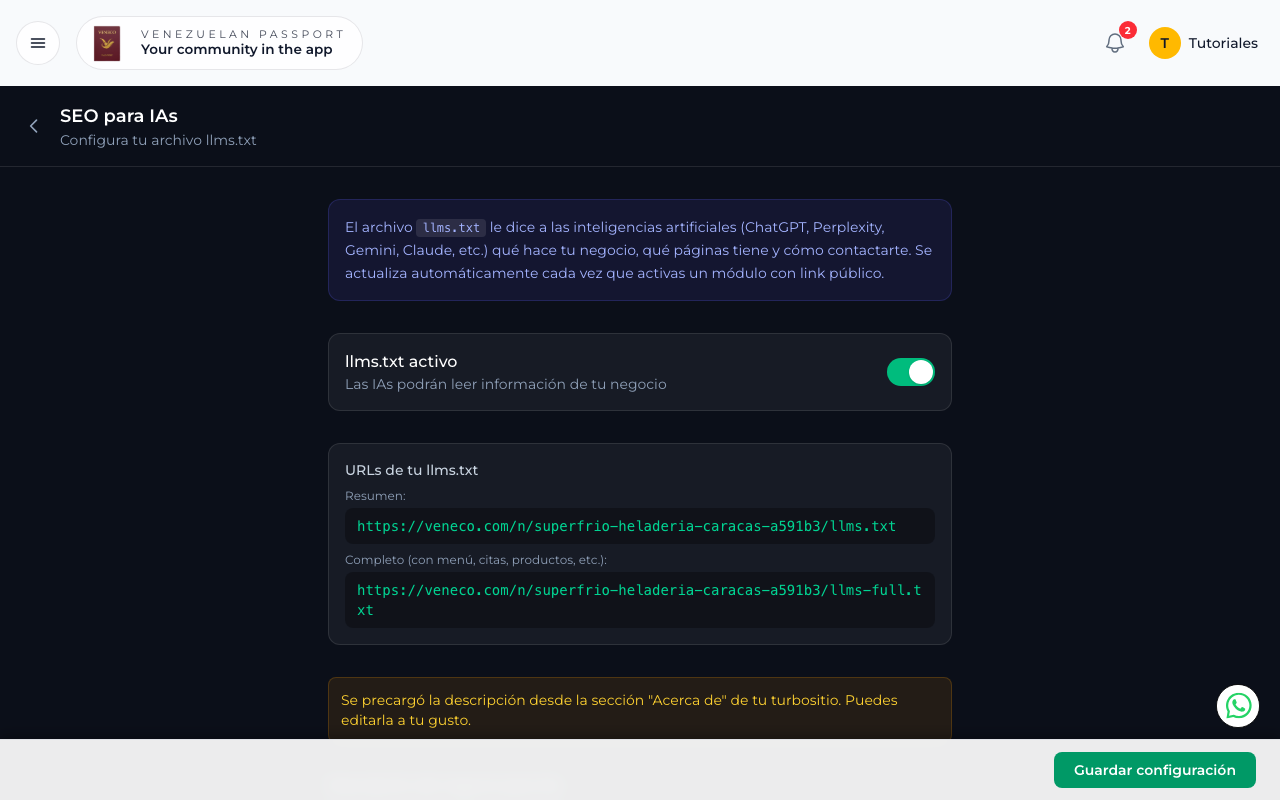Screen dimensions: 1280x800
Task: Click the Venezuelan Passport logo image
Action: click(107, 43)
